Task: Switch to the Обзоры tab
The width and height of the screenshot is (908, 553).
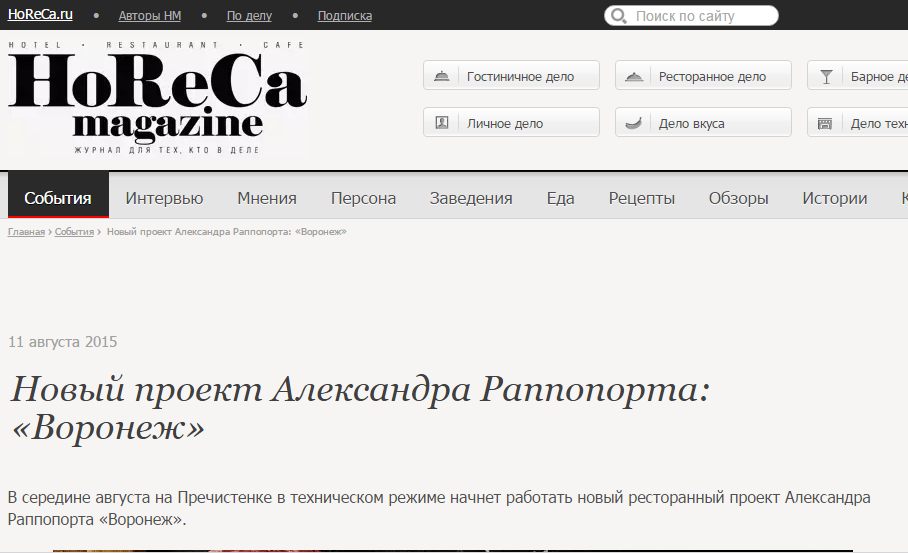Action: coord(738,198)
